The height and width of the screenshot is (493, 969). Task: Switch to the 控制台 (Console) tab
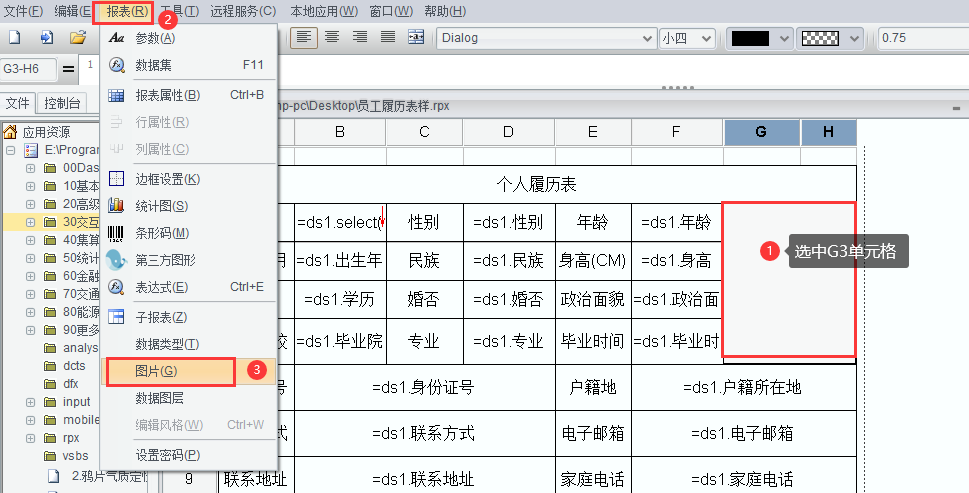point(63,103)
